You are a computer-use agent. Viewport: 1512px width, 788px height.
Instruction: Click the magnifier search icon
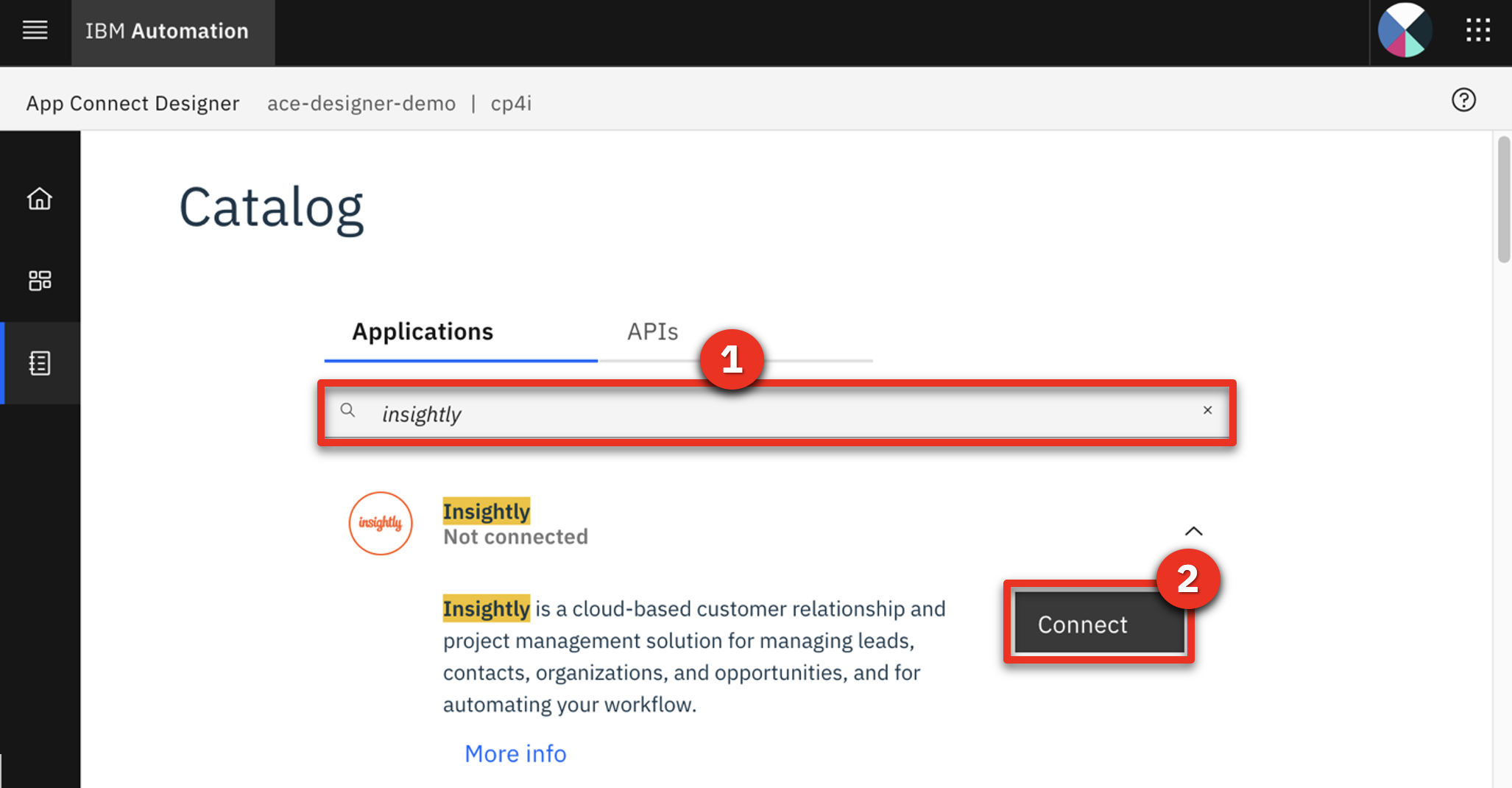click(x=348, y=411)
